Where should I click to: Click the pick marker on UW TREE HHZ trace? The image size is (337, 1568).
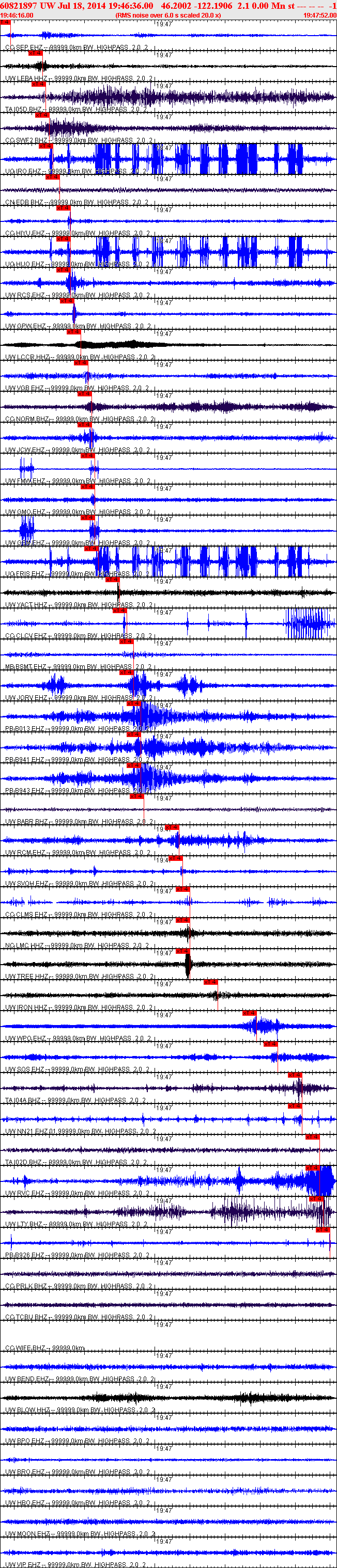pyautogui.click(x=182, y=951)
